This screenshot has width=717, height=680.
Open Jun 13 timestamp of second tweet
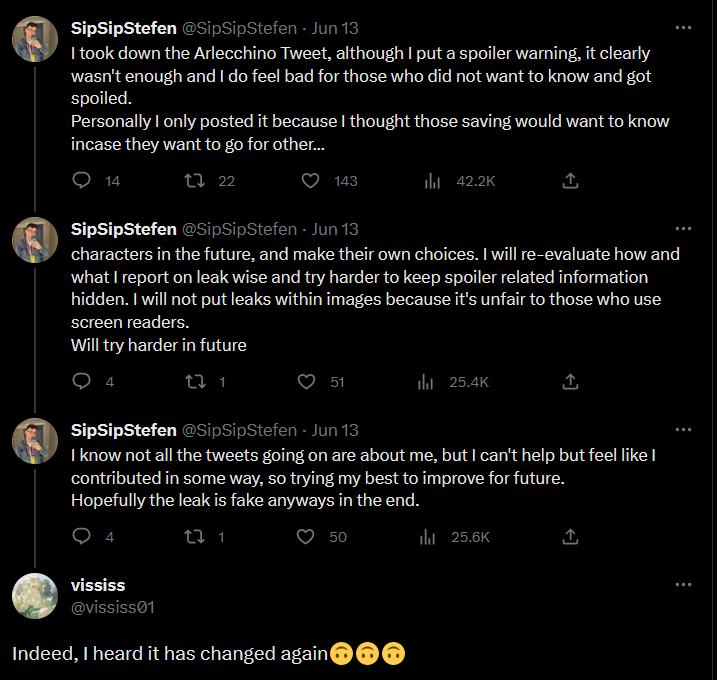pyautogui.click(x=335, y=229)
